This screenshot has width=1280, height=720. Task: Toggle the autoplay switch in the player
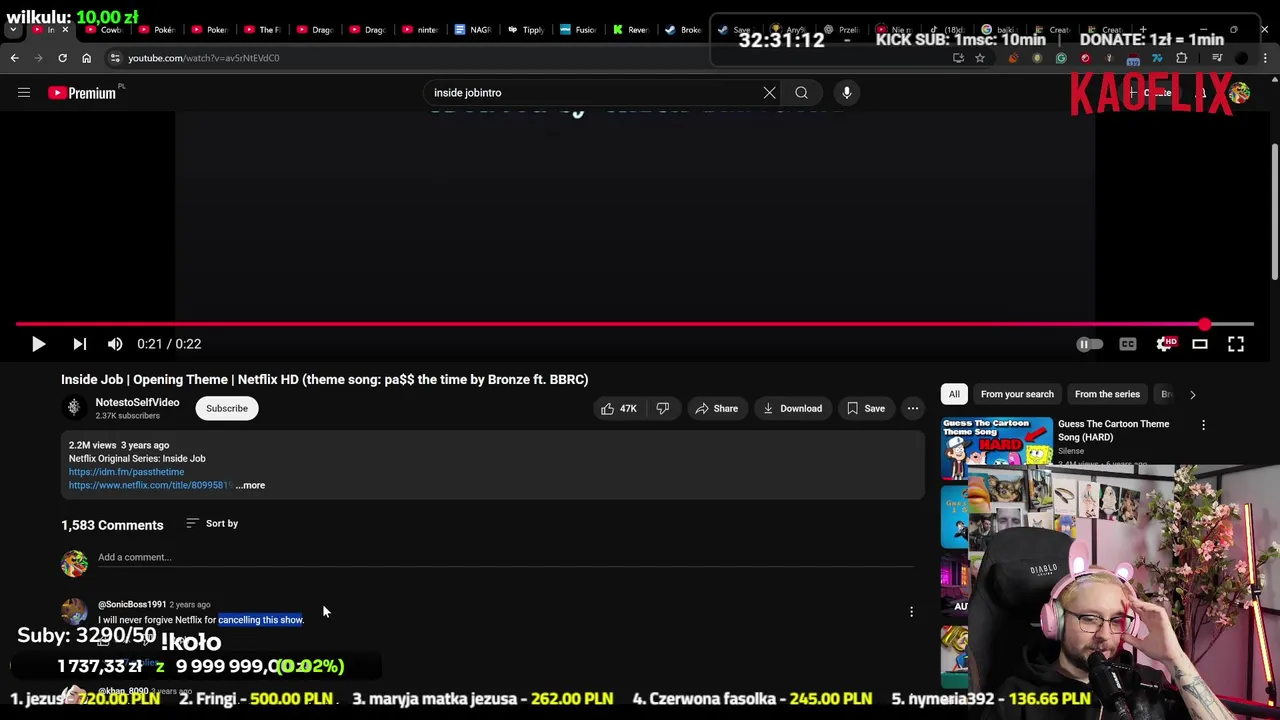(x=1089, y=344)
